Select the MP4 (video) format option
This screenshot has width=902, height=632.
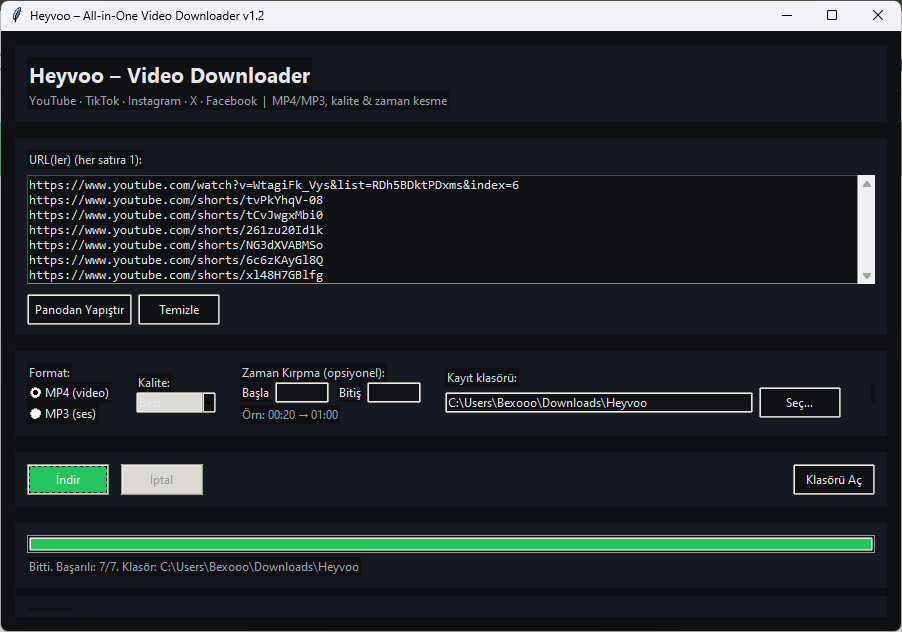tap(69, 393)
